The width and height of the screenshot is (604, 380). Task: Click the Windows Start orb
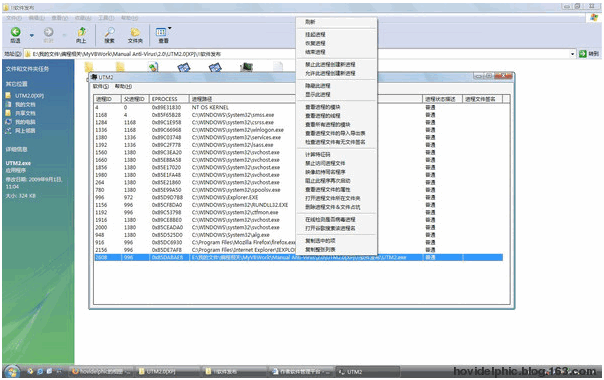pyautogui.click(x=12, y=372)
